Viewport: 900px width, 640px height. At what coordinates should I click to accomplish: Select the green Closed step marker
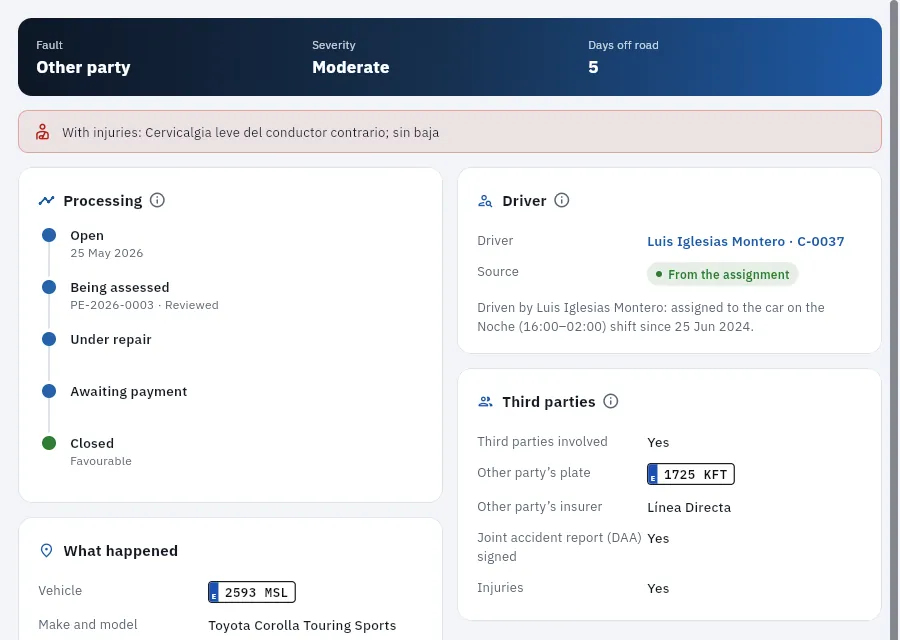point(49,443)
